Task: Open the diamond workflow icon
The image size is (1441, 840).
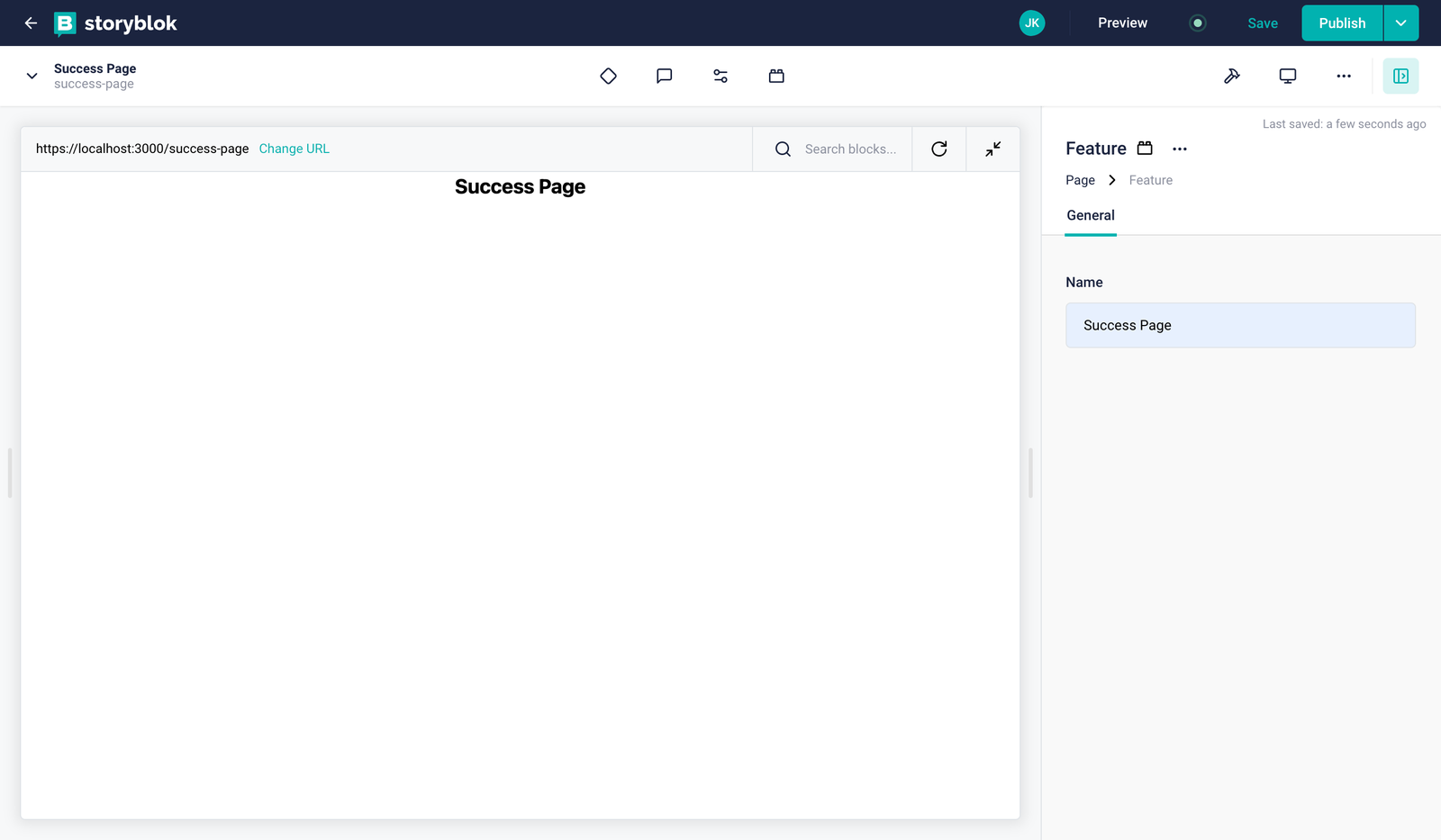Action: (608, 77)
